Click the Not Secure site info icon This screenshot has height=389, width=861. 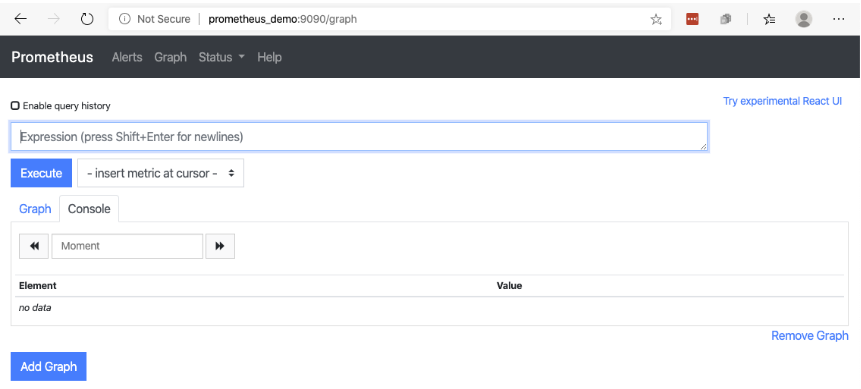pos(125,19)
